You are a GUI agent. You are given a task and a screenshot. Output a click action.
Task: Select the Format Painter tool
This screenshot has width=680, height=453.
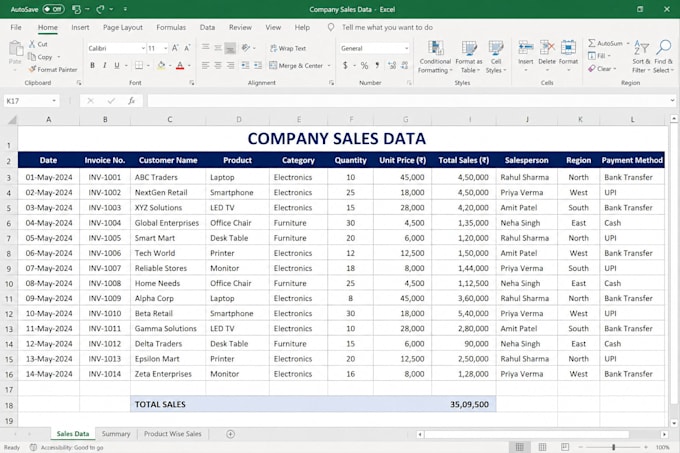pos(52,69)
